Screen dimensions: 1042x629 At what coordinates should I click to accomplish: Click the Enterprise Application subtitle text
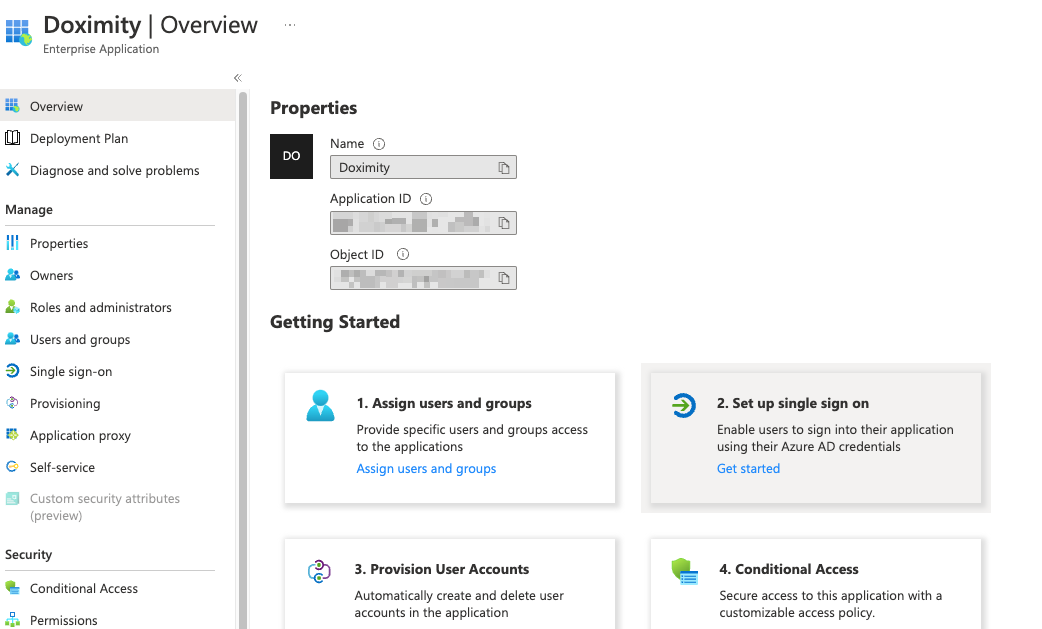pyautogui.click(x=101, y=48)
